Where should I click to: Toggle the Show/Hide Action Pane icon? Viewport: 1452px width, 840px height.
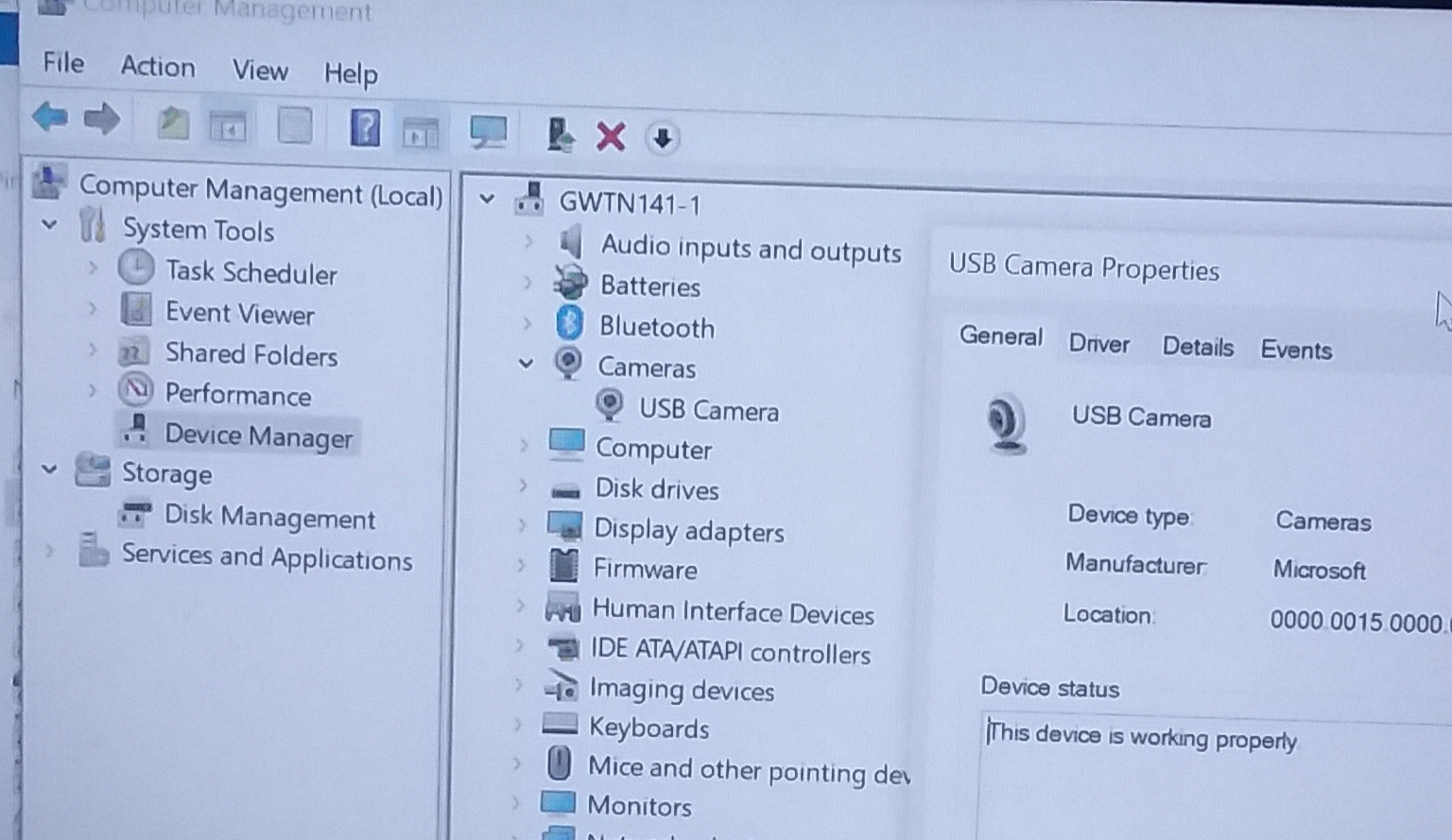coord(421,133)
